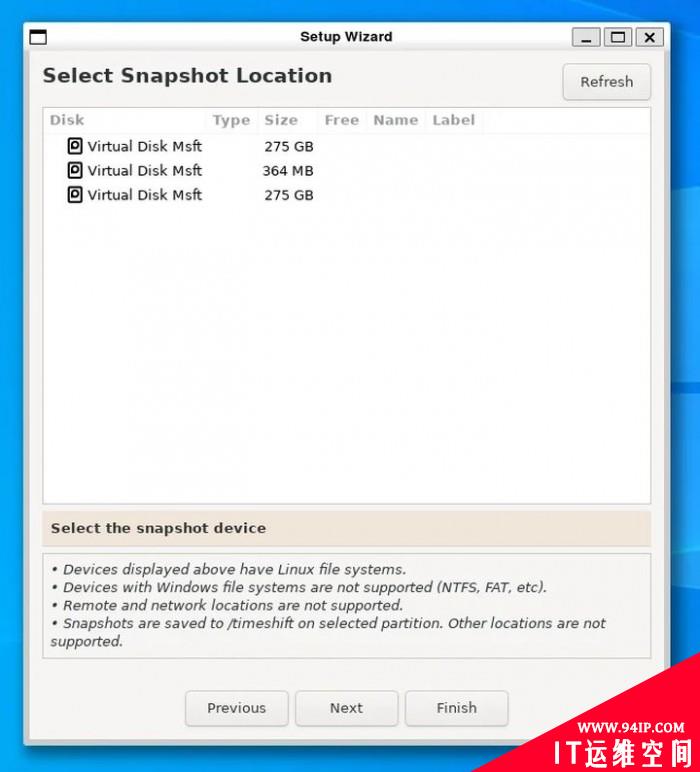Viewport: 700px width, 772px height.
Task: Click the Refresh button
Action: (x=606, y=82)
